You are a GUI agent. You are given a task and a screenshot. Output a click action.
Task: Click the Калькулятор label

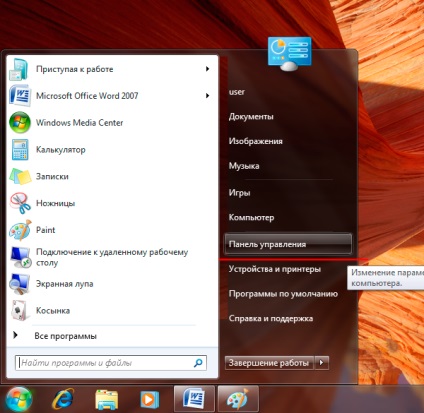point(61,150)
